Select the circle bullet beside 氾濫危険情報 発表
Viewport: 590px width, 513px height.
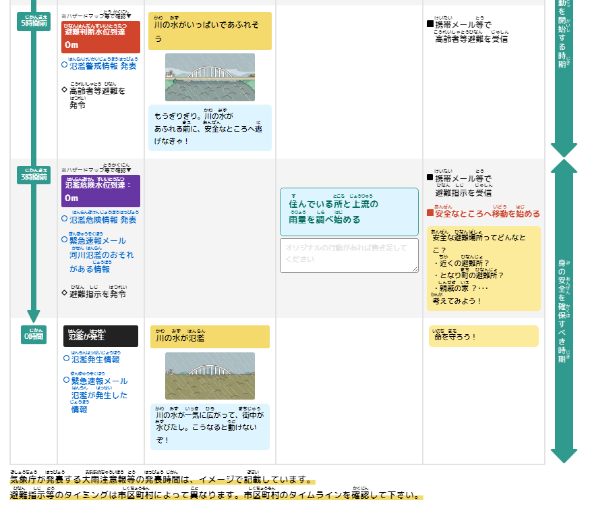coord(64,218)
